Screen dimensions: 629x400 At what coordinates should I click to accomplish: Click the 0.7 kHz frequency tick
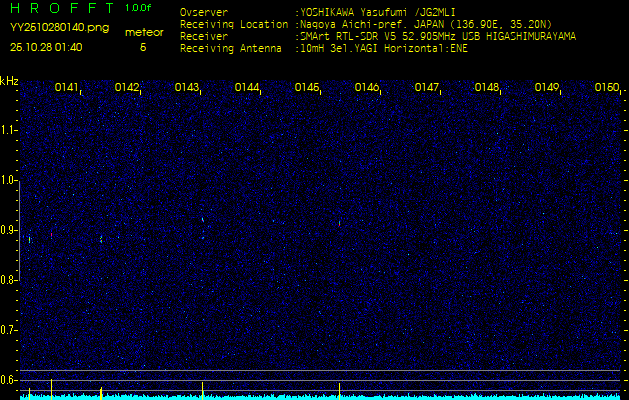point(9,330)
